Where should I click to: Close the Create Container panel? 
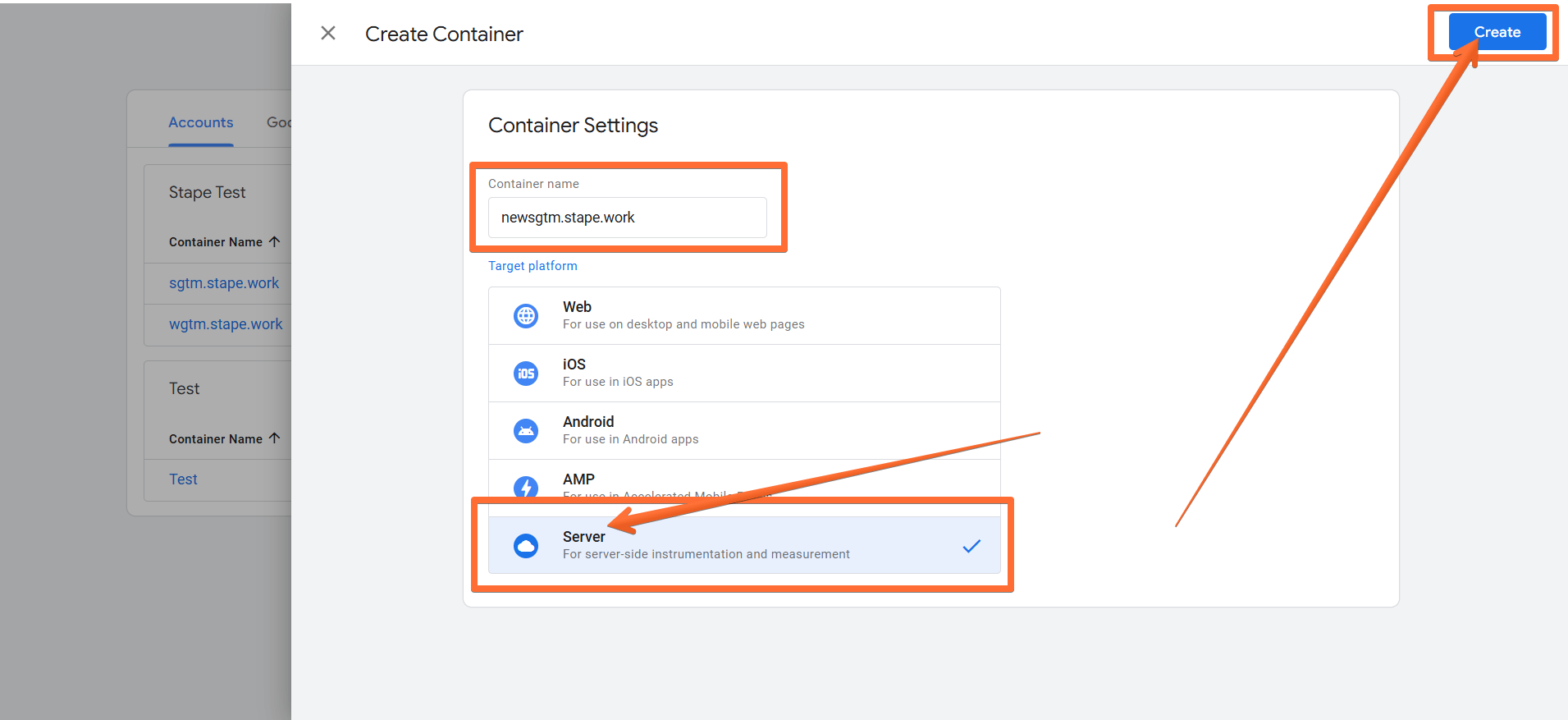click(x=328, y=33)
